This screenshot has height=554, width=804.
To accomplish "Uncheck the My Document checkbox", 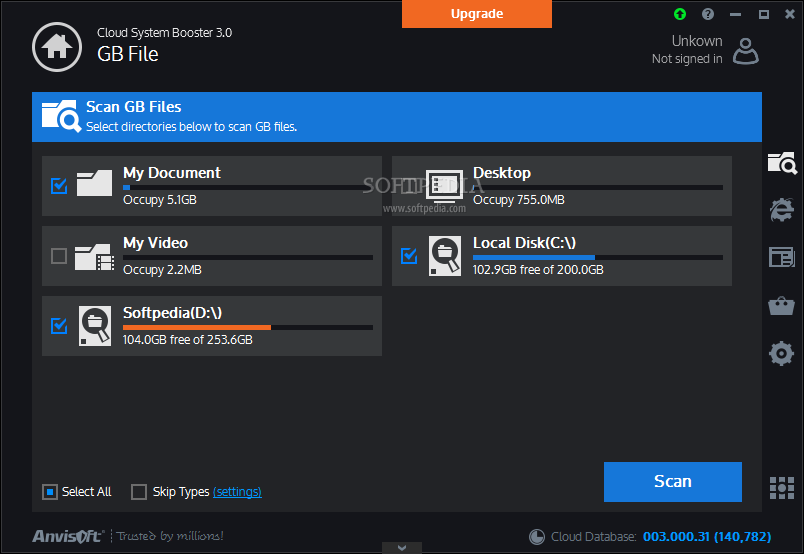I will click(x=59, y=186).
